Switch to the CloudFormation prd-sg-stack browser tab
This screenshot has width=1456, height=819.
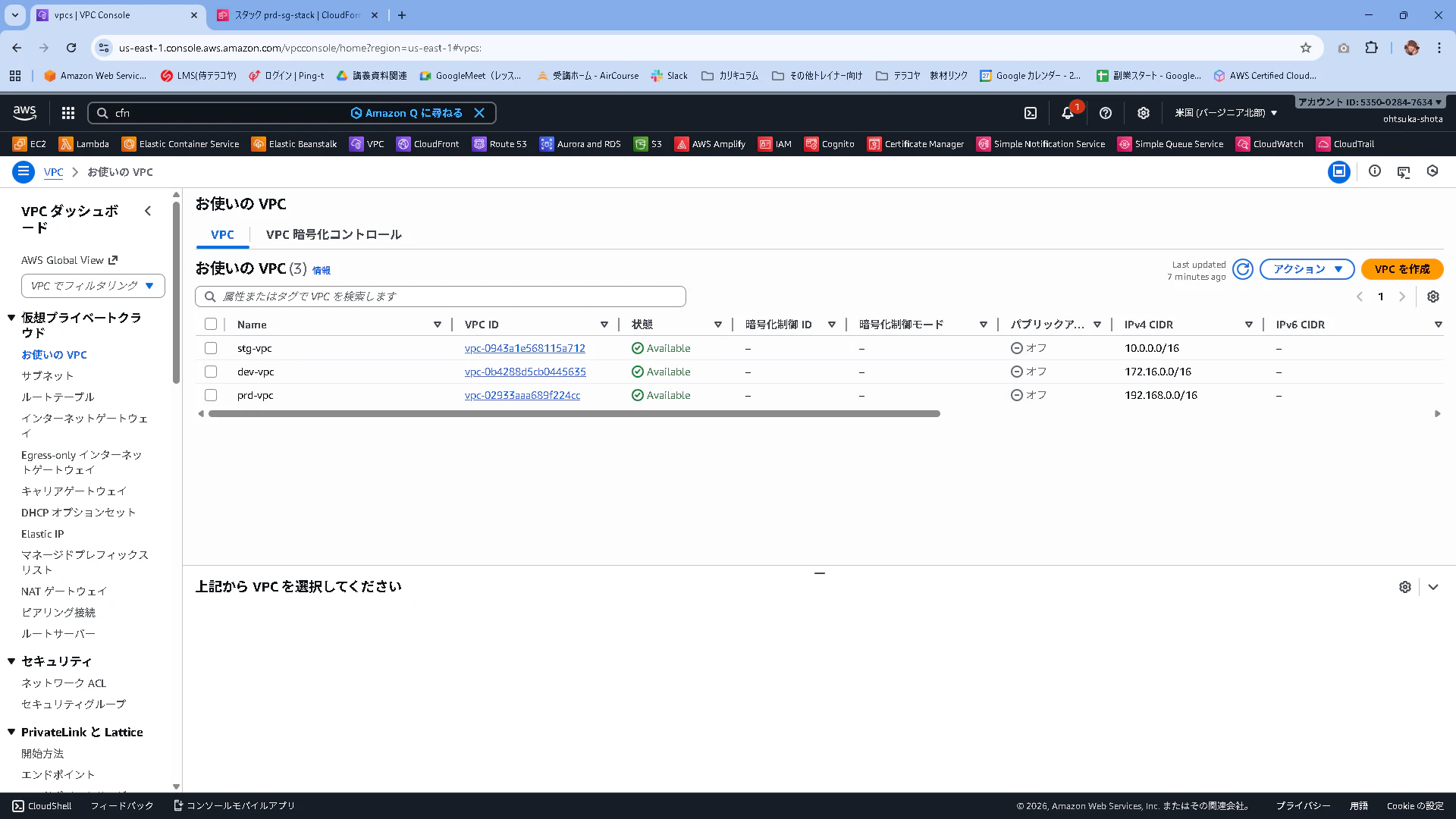(297, 15)
